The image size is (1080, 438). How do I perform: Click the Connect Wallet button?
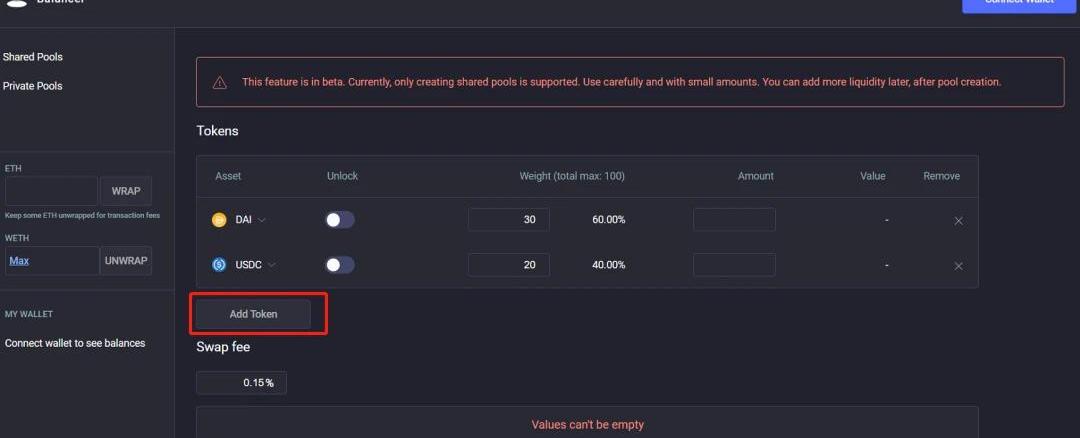[1019, 4]
